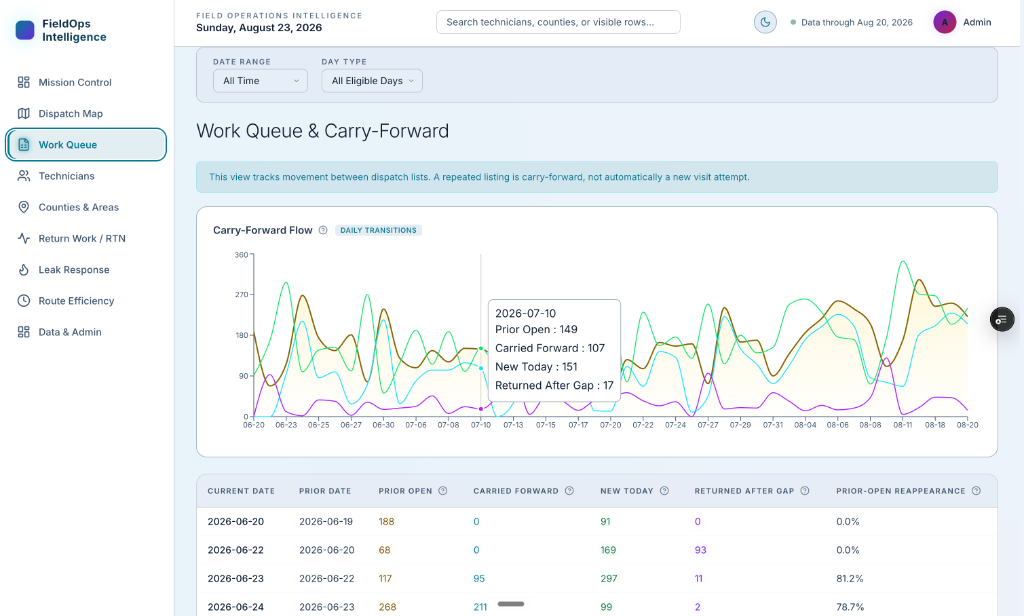Click returned after gap value 93
Screen dimensions: 1024x616
[x=701, y=550]
